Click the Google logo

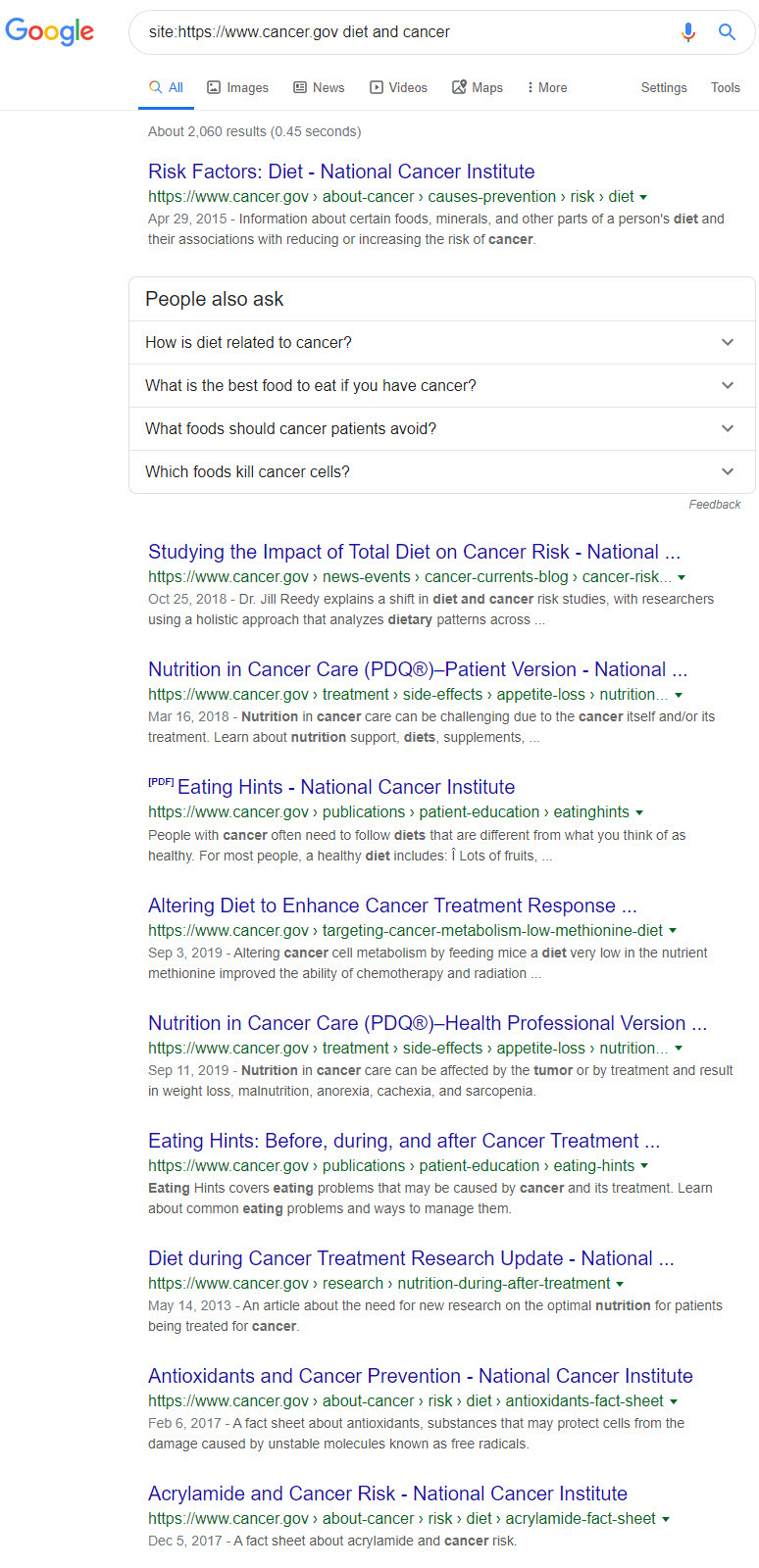[x=50, y=31]
